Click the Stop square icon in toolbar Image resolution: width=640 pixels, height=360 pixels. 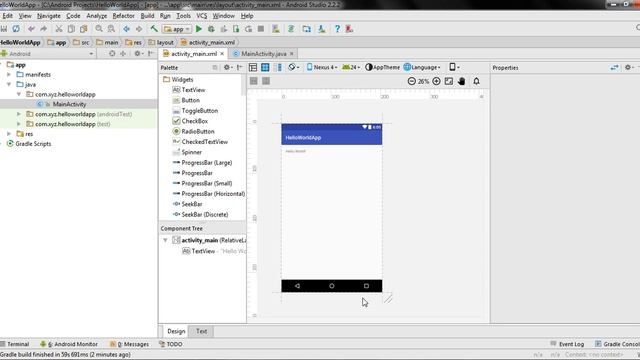261,29
